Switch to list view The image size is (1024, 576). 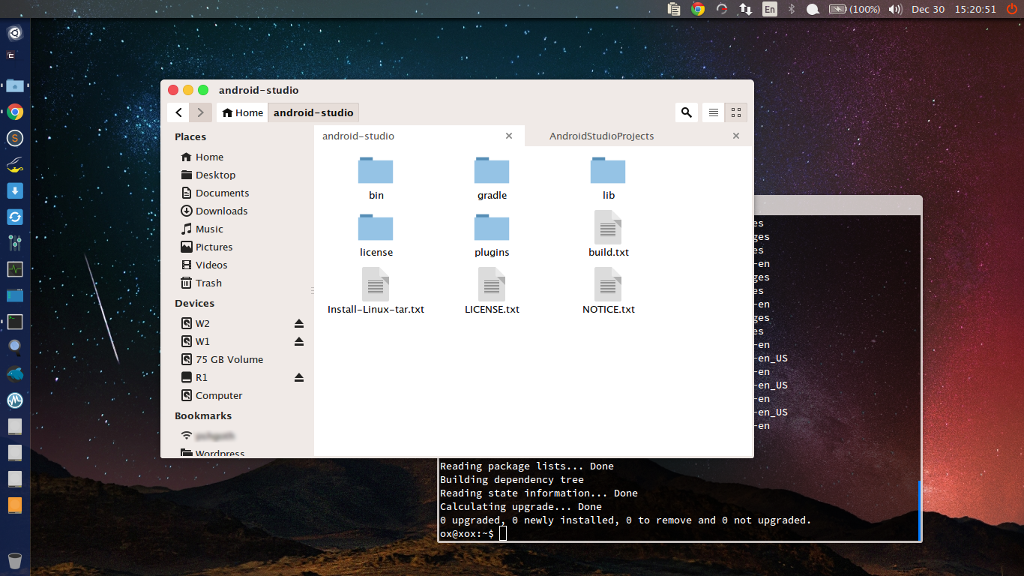point(713,112)
